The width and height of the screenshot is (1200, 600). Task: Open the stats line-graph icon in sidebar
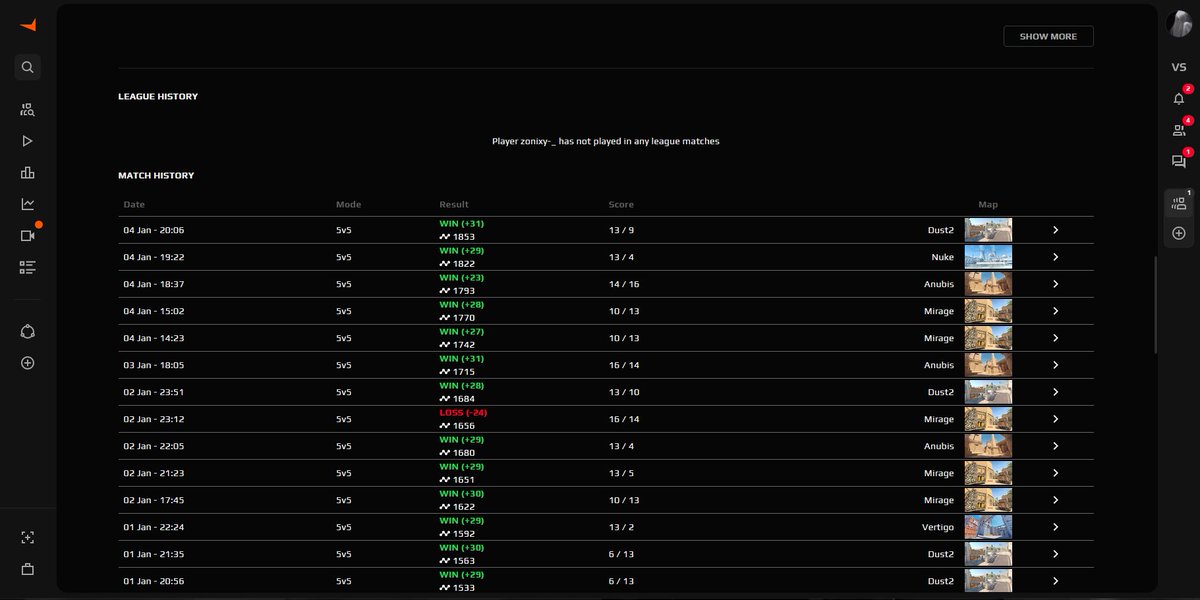pos(28,204)
